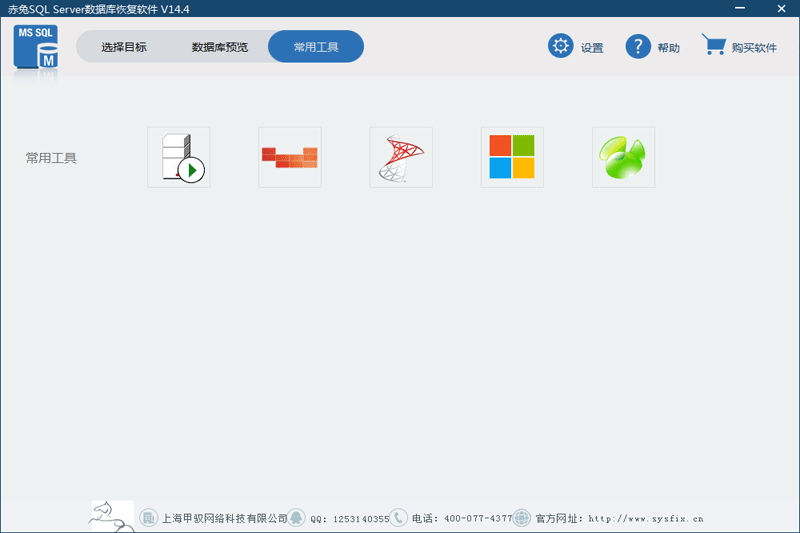Open the server start service tool icon
The image size is (800, 533).
tap(179, 157)
